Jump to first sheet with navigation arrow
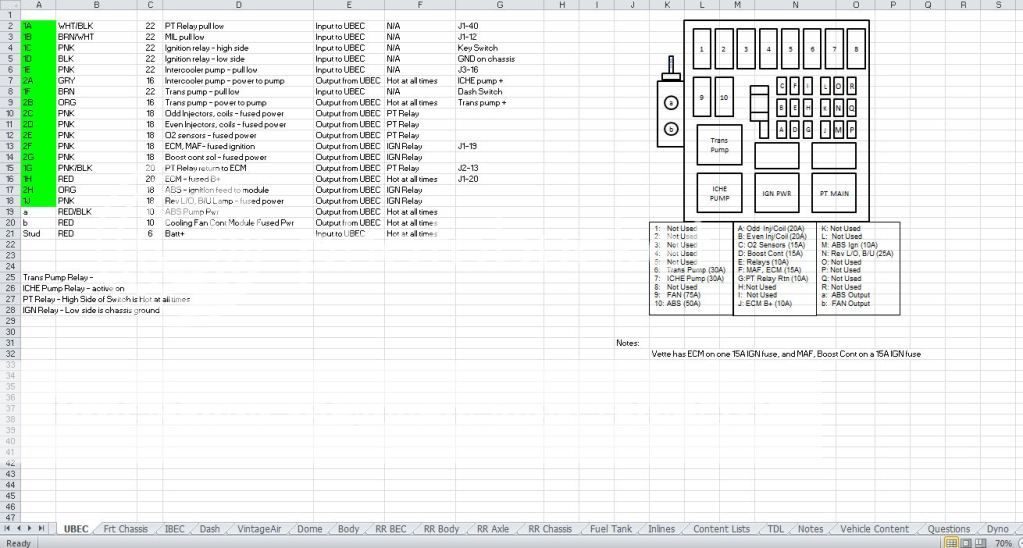Screen dimensions: 1023x548 pos(7,528)
